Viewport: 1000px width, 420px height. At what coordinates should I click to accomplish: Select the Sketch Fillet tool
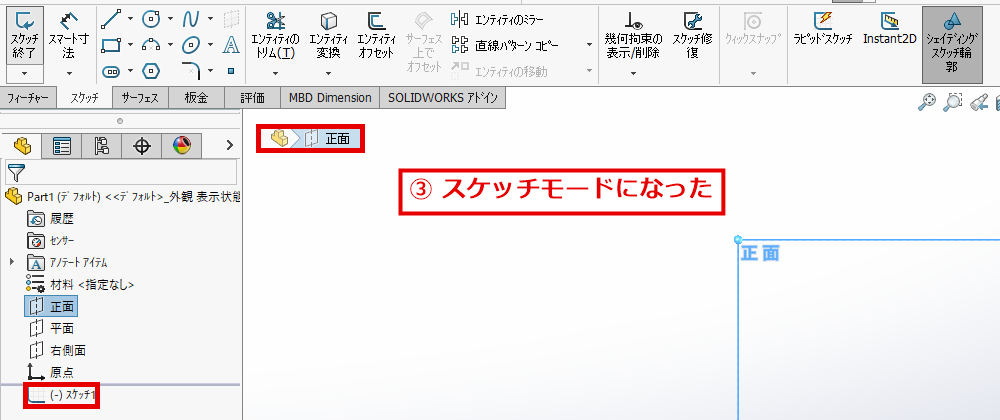click(191, 69)
